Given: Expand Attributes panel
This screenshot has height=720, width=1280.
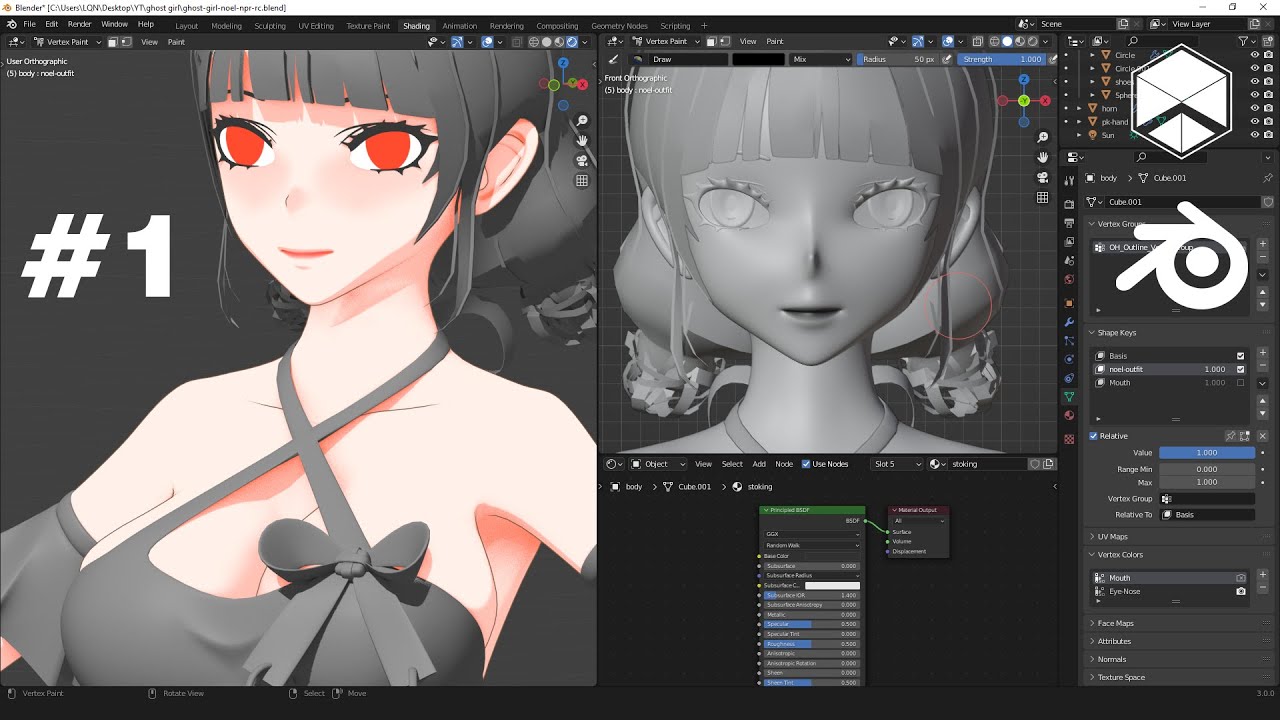Looking at the screenshot, I should [x=1114, y=641].
